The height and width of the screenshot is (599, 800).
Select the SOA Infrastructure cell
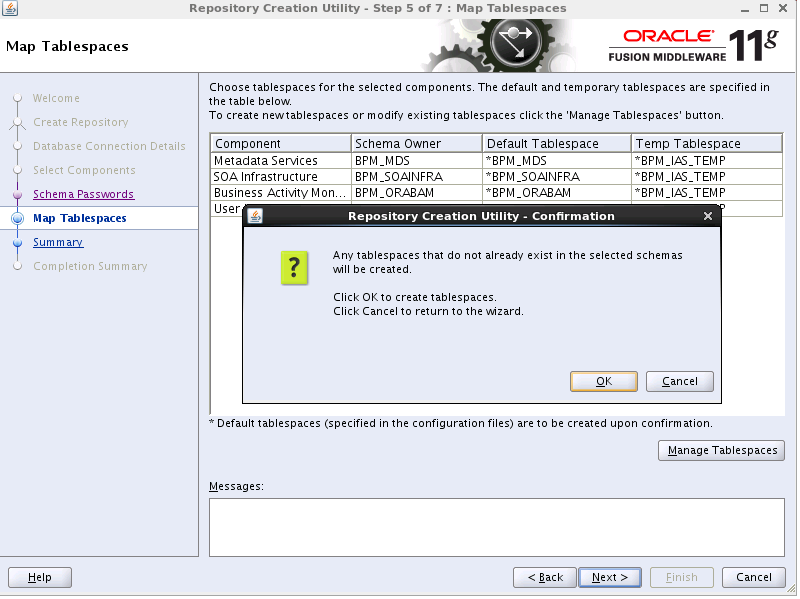click(281, 178)
